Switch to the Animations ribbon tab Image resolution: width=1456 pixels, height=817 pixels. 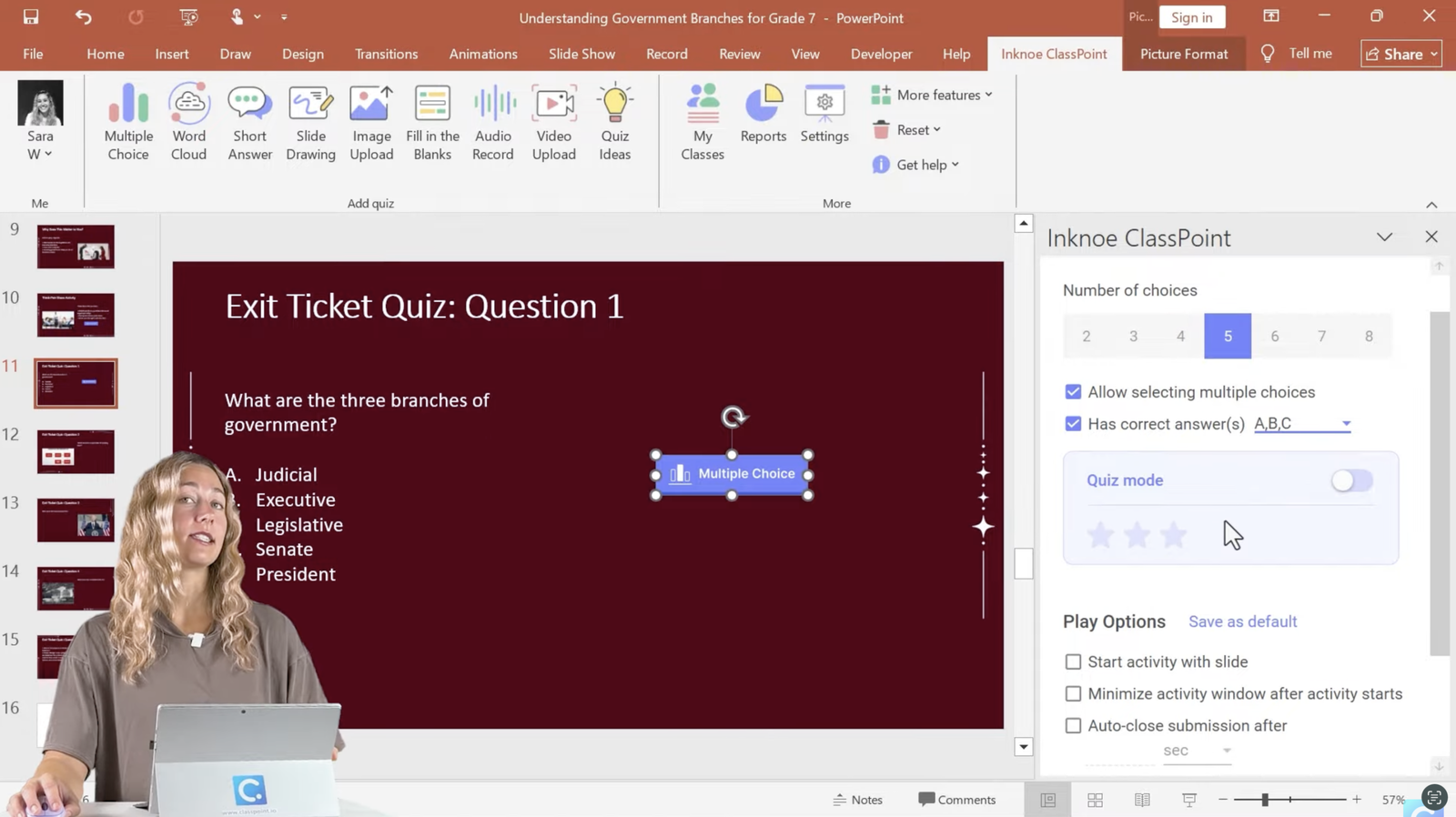pyautogui.click(x=482, y=54)
